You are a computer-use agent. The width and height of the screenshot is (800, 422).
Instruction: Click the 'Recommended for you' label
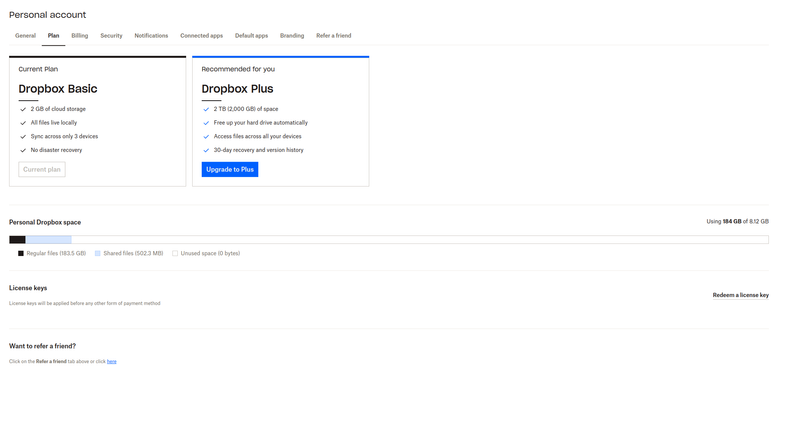(238, 69)
